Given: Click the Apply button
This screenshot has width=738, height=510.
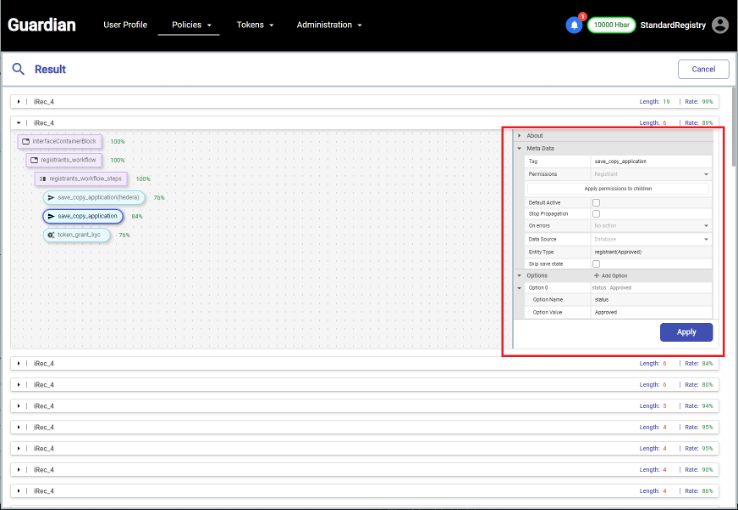Looking at the screenshot, I should coord(686,332).
